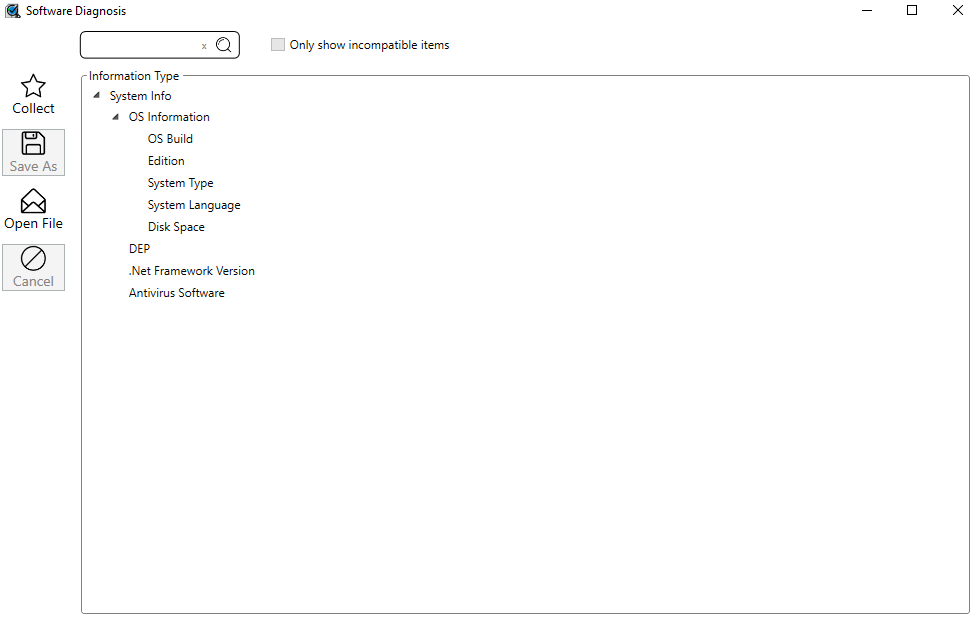Click the Save As floppy disk icon
Viewport: 977px width, 633px height.
[33, 143]
